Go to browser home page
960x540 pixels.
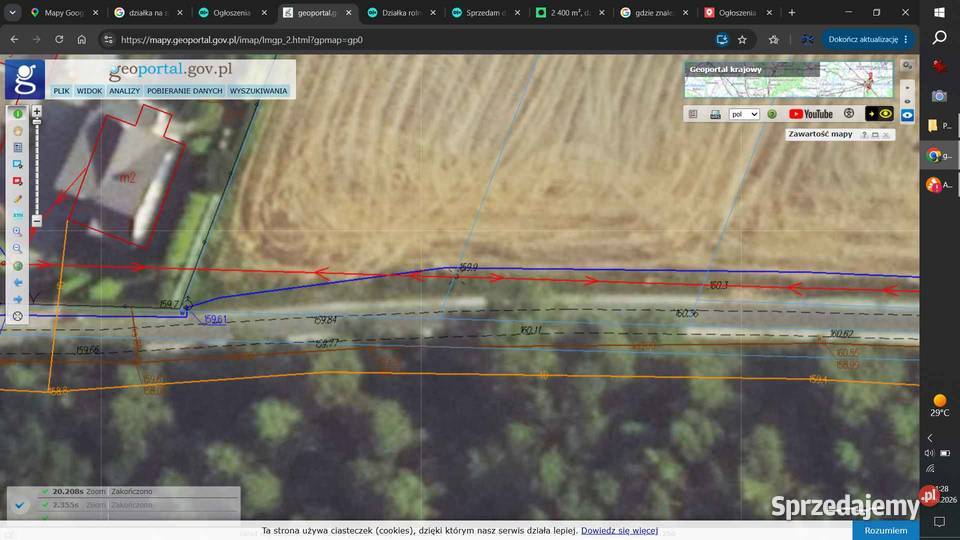click(81, 40)
